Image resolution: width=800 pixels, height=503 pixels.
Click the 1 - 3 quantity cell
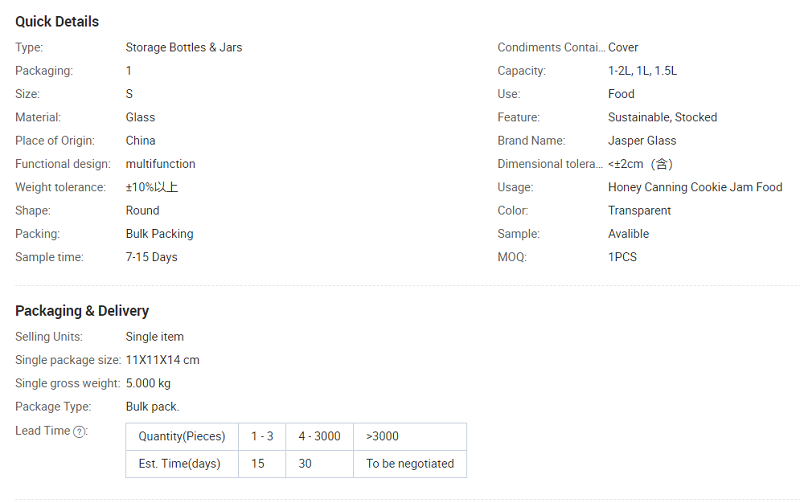[x=262, y=436]
